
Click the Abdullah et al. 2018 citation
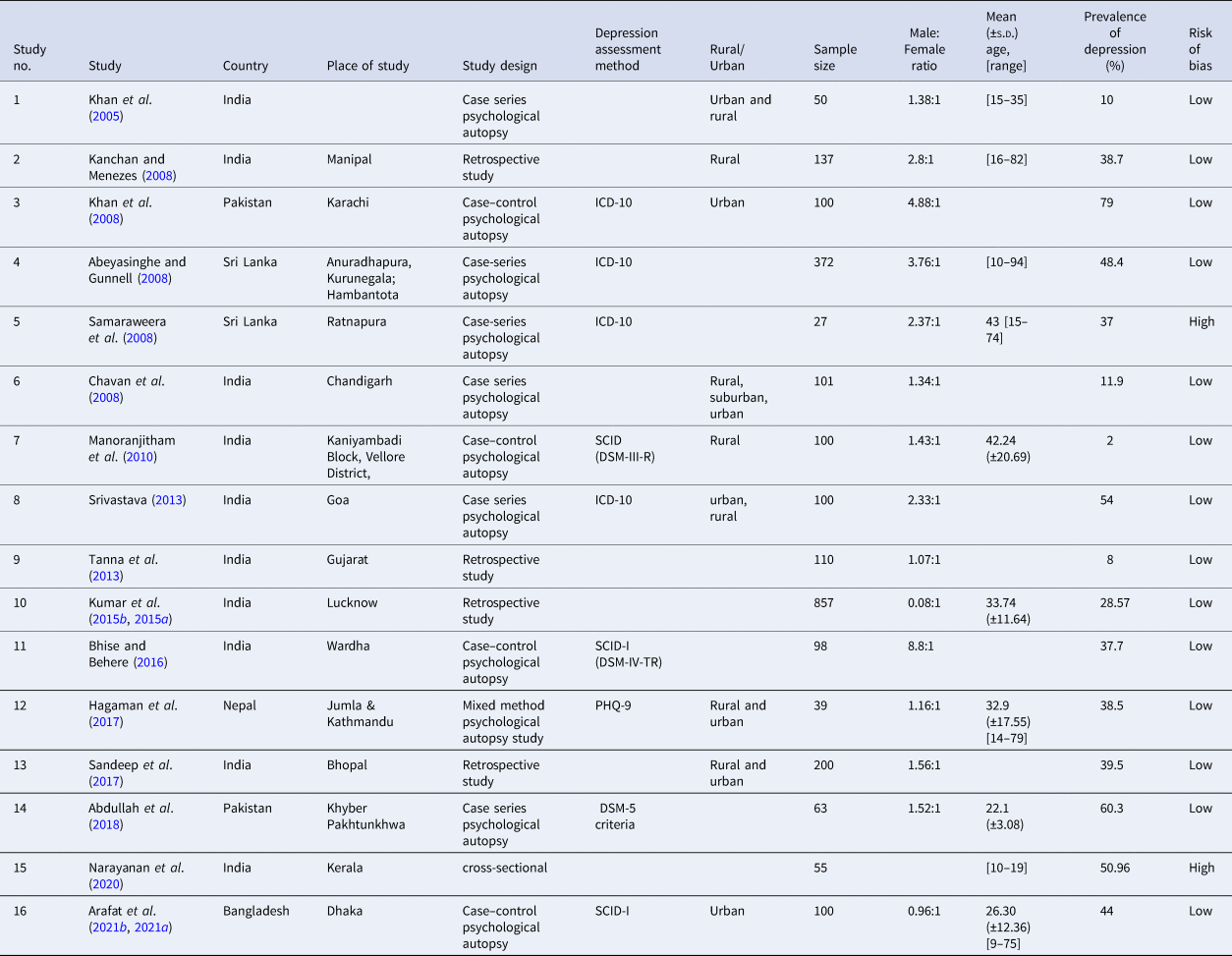[107, 825]
